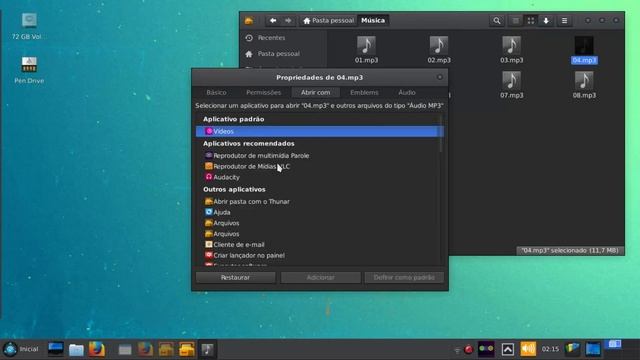Select the 07.mp3 file
This screenshot has height=360, width=640.
[511, 84]
